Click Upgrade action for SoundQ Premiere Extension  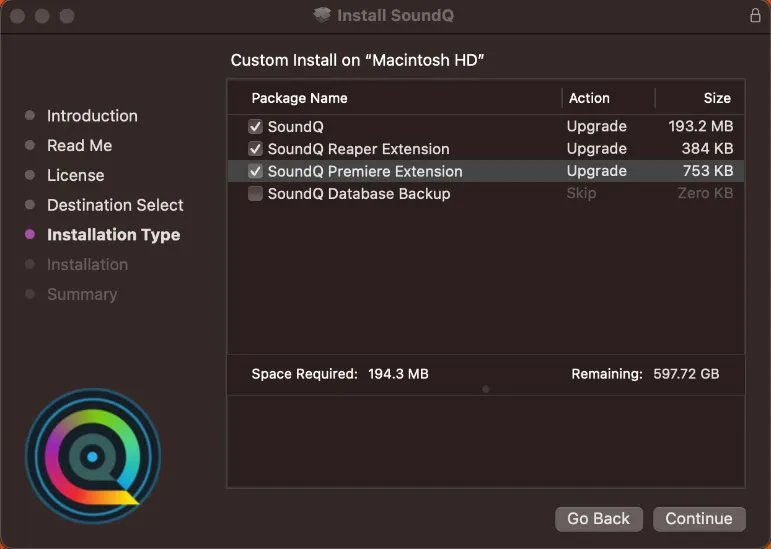(596, 171)
